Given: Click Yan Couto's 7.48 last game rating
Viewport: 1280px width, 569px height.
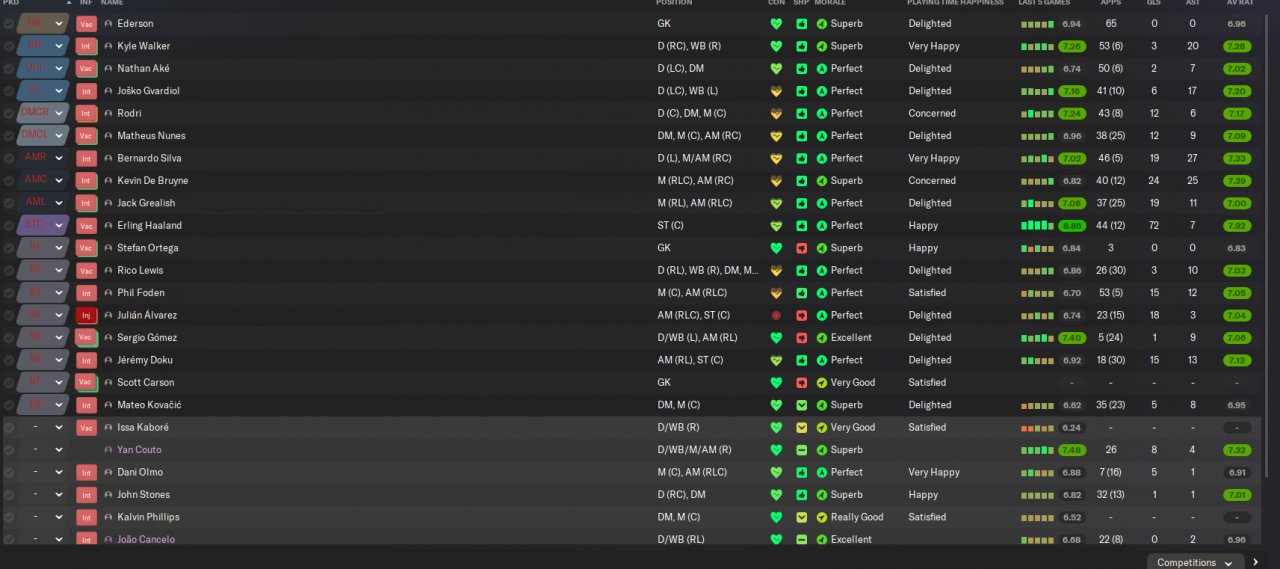Looking at the screenshot, I should 1072,450.
